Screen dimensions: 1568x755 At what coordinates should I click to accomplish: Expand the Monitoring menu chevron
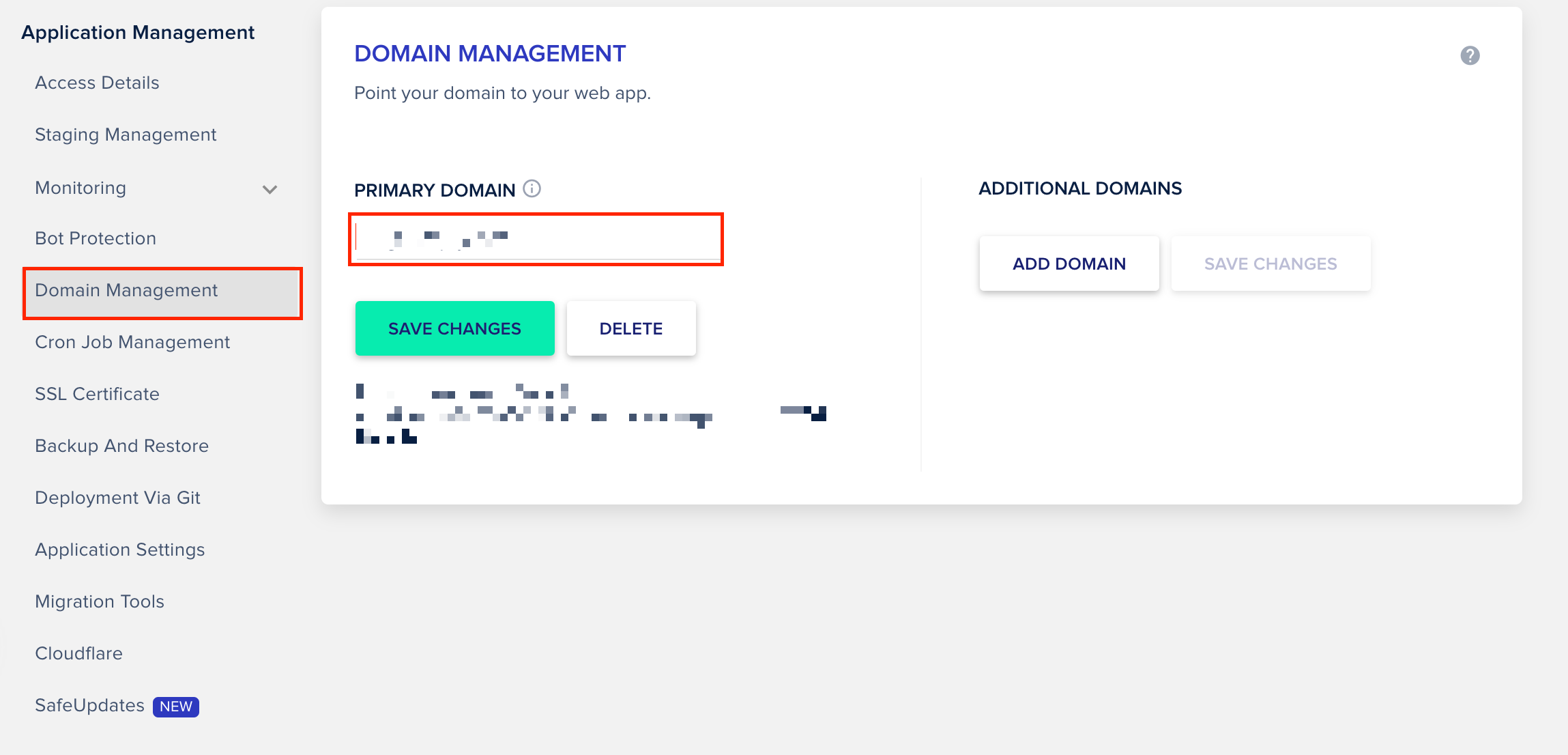point(270,189)
